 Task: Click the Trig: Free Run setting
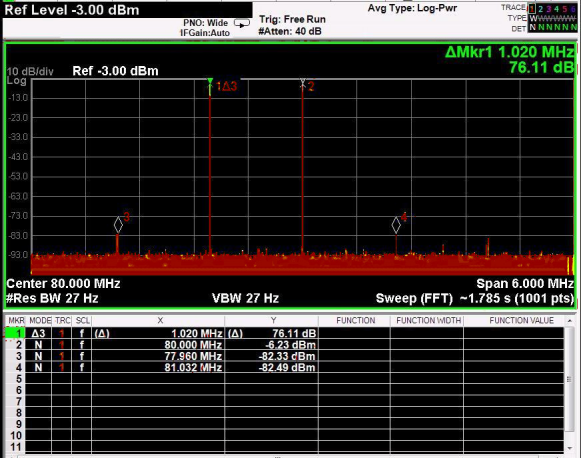pos(292,19)
